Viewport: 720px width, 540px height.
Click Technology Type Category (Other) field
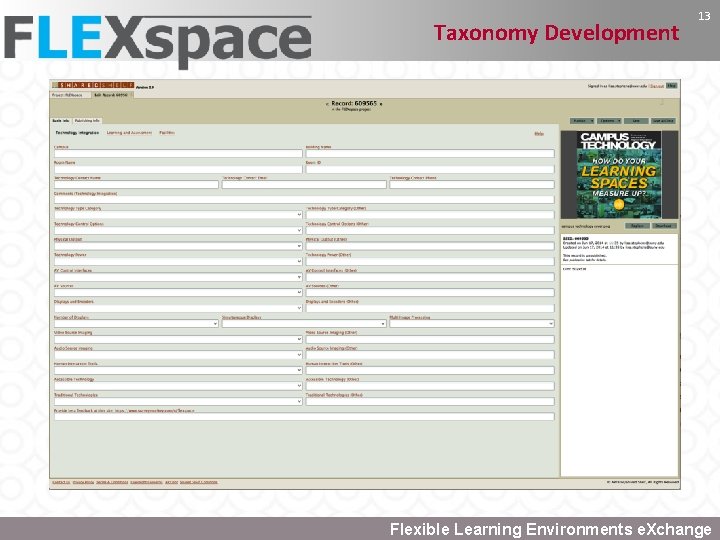point(430,215)
